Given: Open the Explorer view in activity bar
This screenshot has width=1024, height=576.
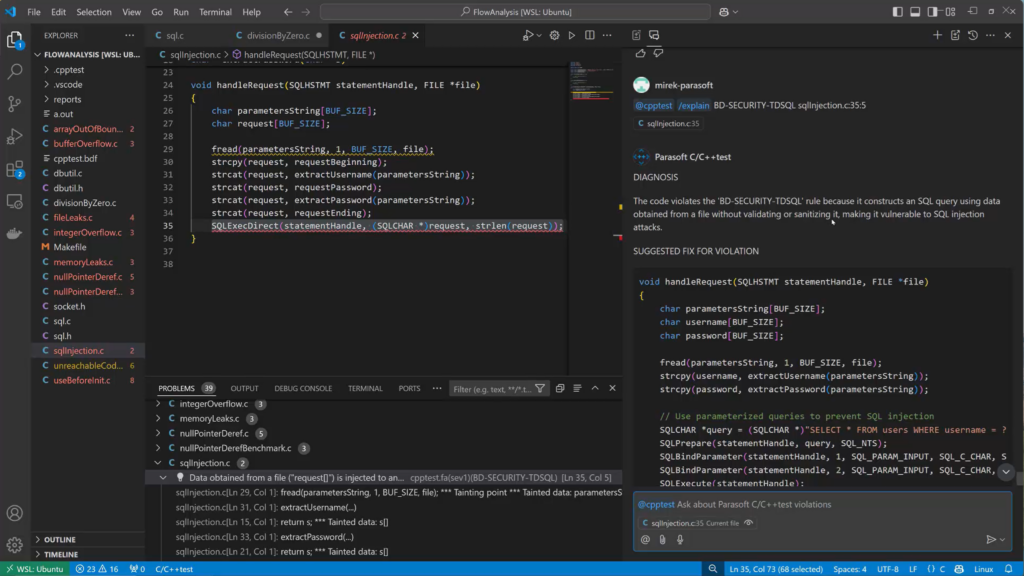Looking at the screenshot, I should tap(14, 40).
